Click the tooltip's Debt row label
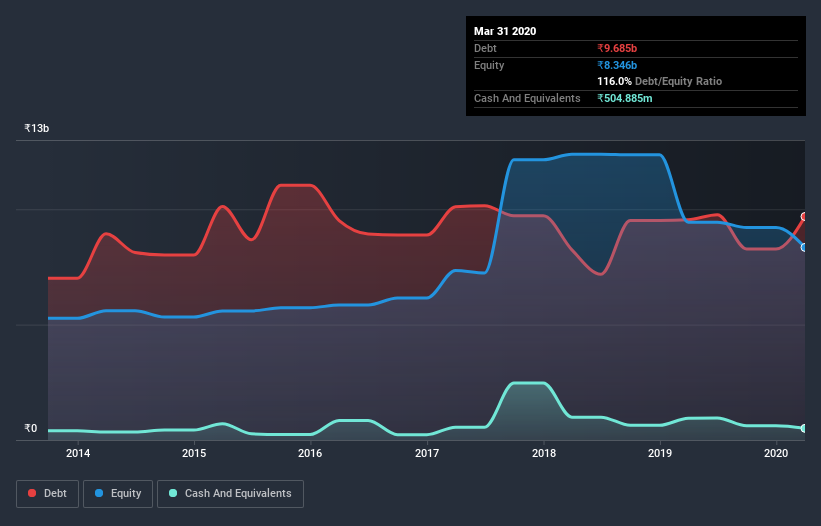This screenshot has width=821, height=526. tap(485, 48)
